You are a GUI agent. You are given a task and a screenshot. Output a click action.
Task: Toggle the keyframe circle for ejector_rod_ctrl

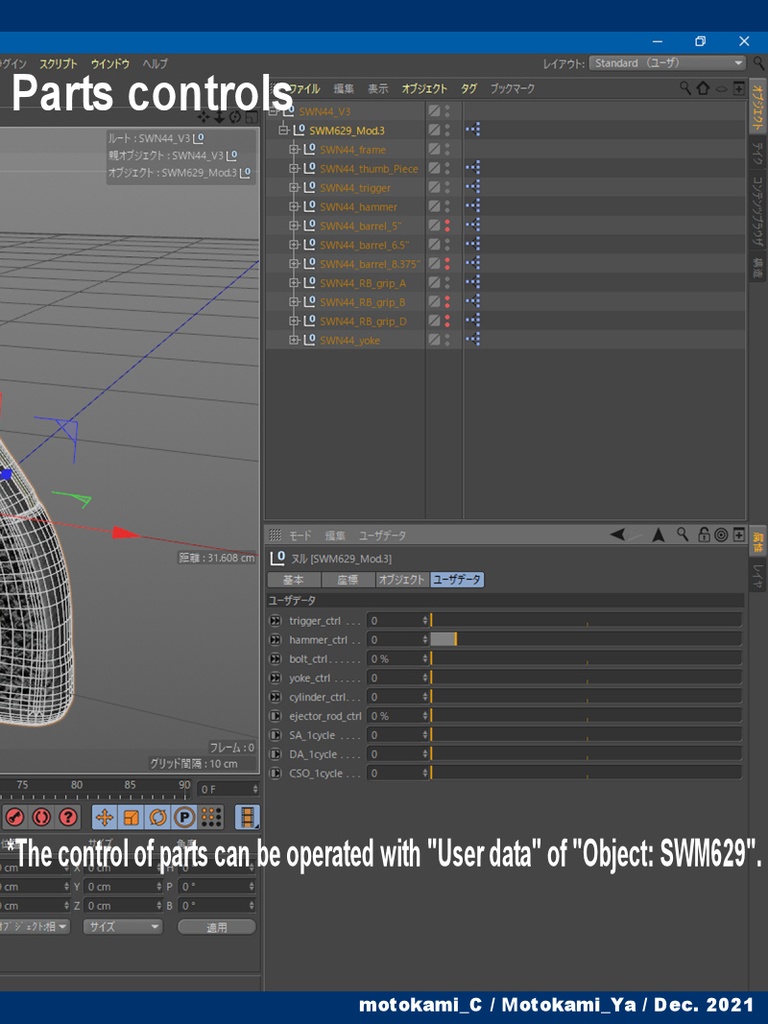(x=276, y=716)
